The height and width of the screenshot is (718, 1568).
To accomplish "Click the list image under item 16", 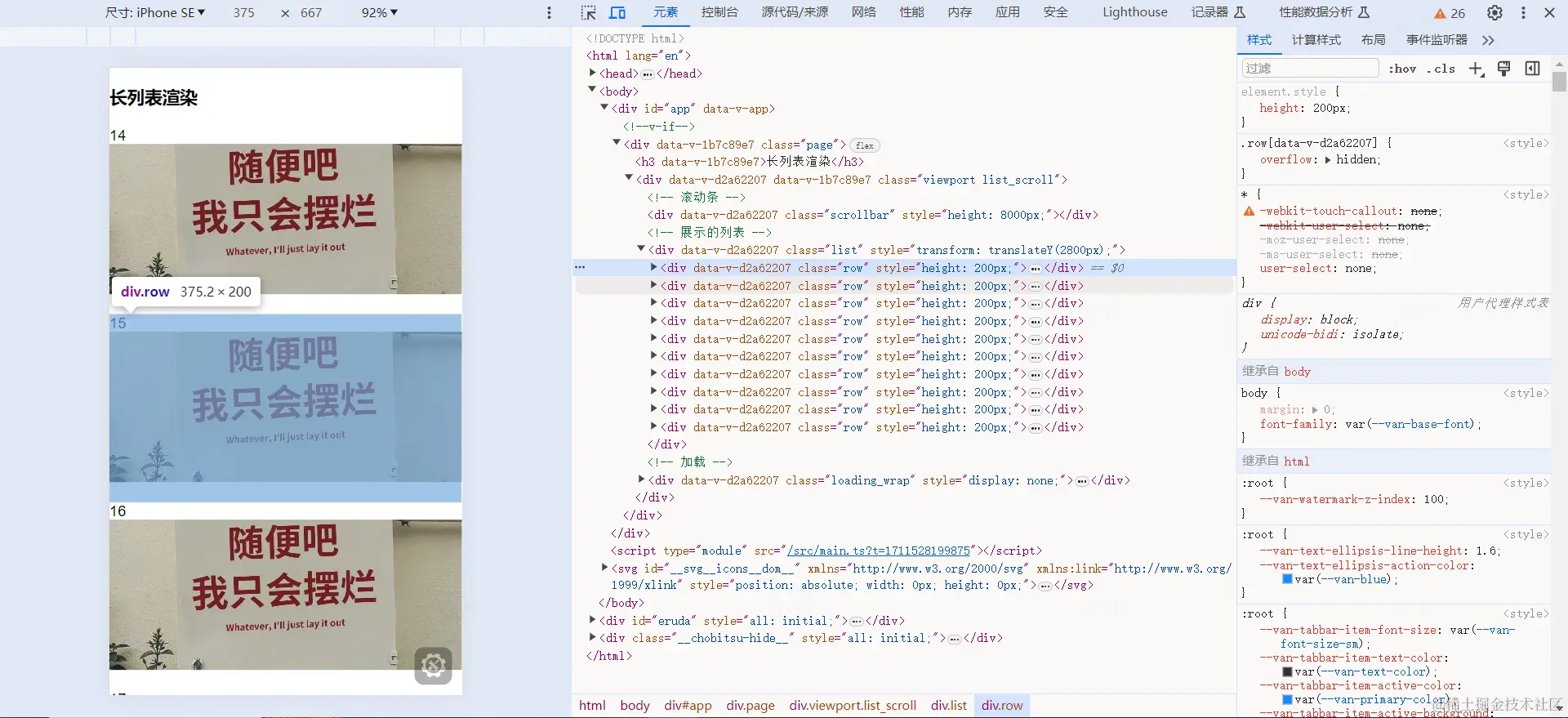I will [x=286, y=595].
